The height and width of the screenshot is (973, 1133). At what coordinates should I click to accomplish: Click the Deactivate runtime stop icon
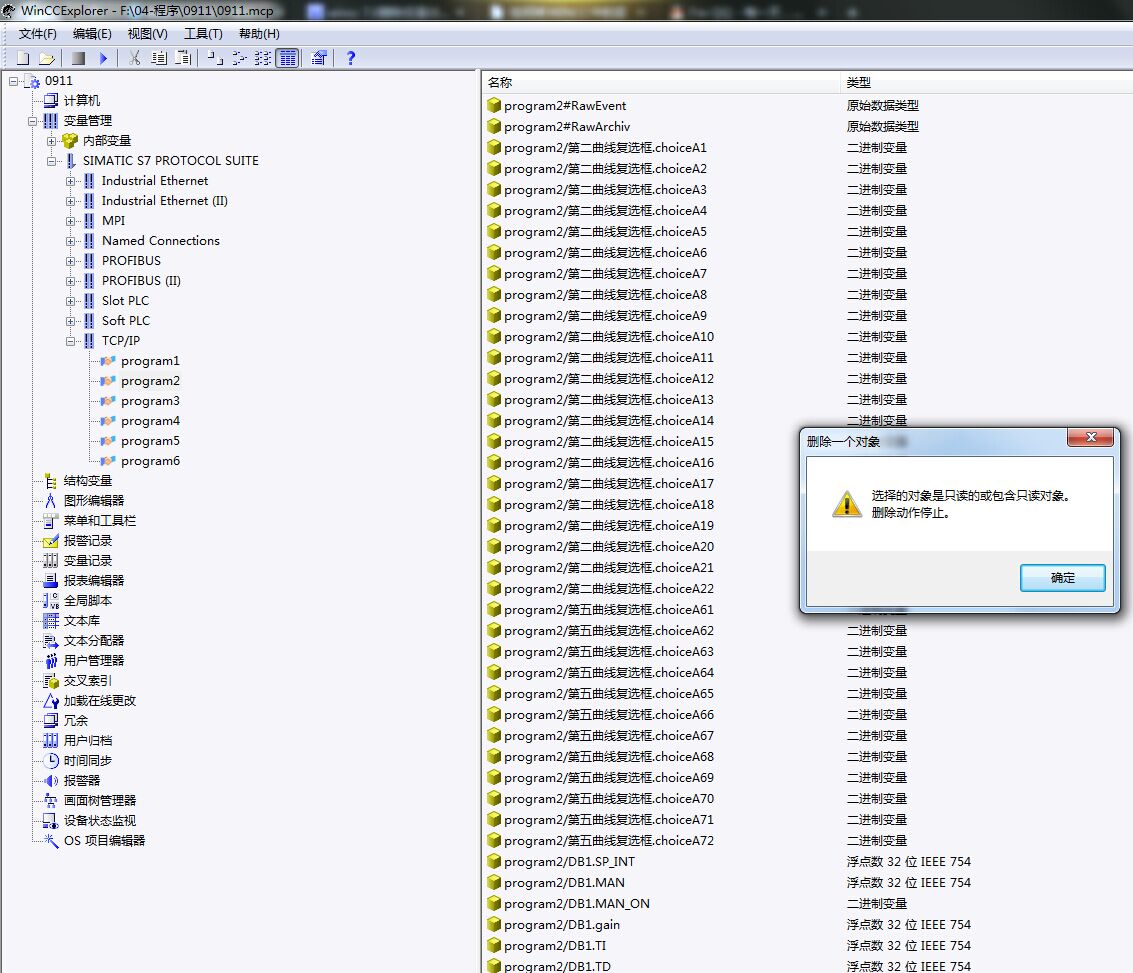[x=79, y=59]
